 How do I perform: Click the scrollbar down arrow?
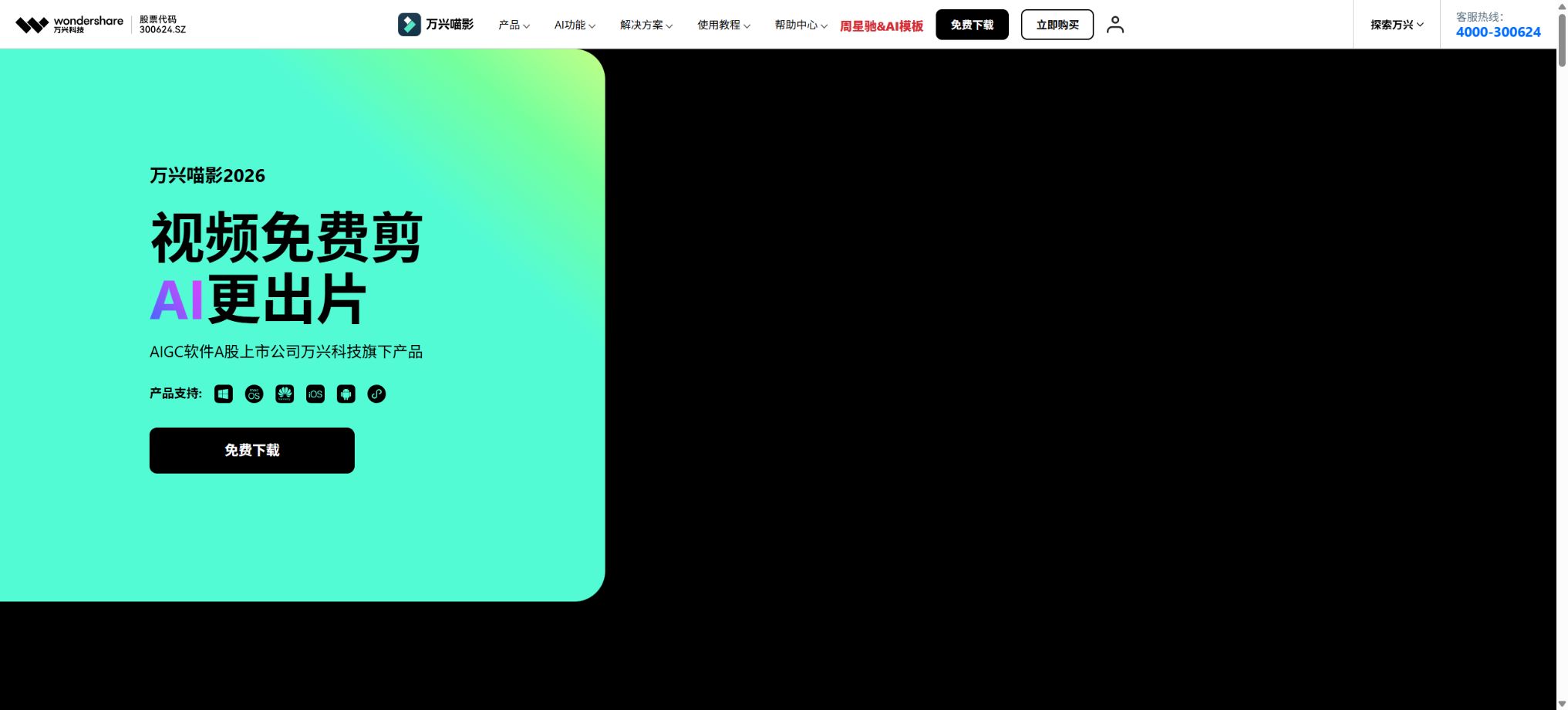(x=1562, y=704)
